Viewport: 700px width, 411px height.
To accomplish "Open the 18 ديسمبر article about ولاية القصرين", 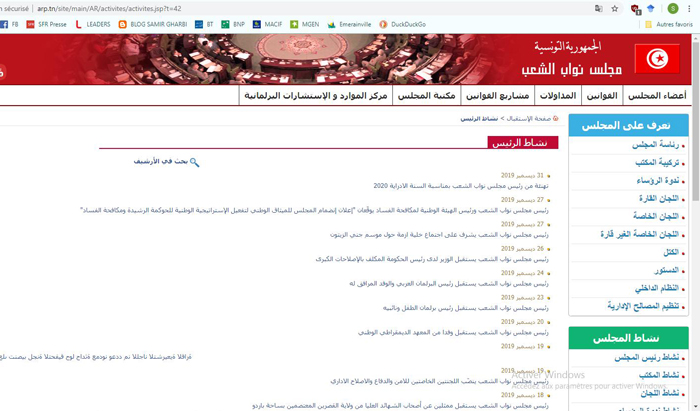I will (x=400, y=406).
